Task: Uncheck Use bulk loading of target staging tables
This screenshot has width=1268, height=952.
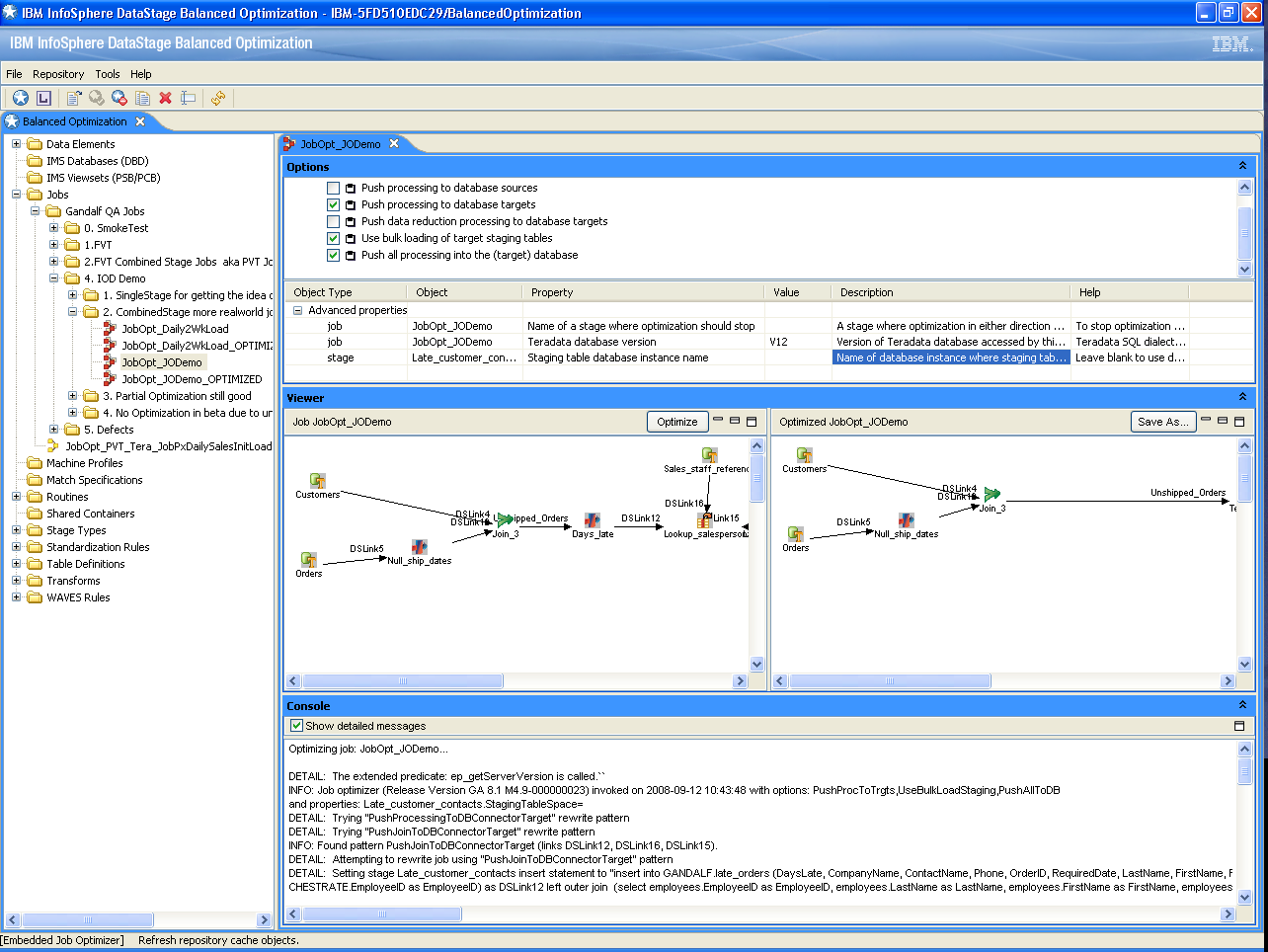Action: [334, 238]
